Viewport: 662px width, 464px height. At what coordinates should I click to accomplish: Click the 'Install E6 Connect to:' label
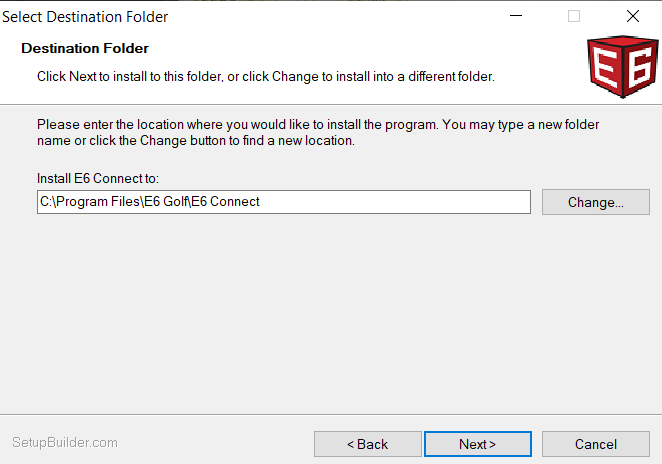click(98, 179)
